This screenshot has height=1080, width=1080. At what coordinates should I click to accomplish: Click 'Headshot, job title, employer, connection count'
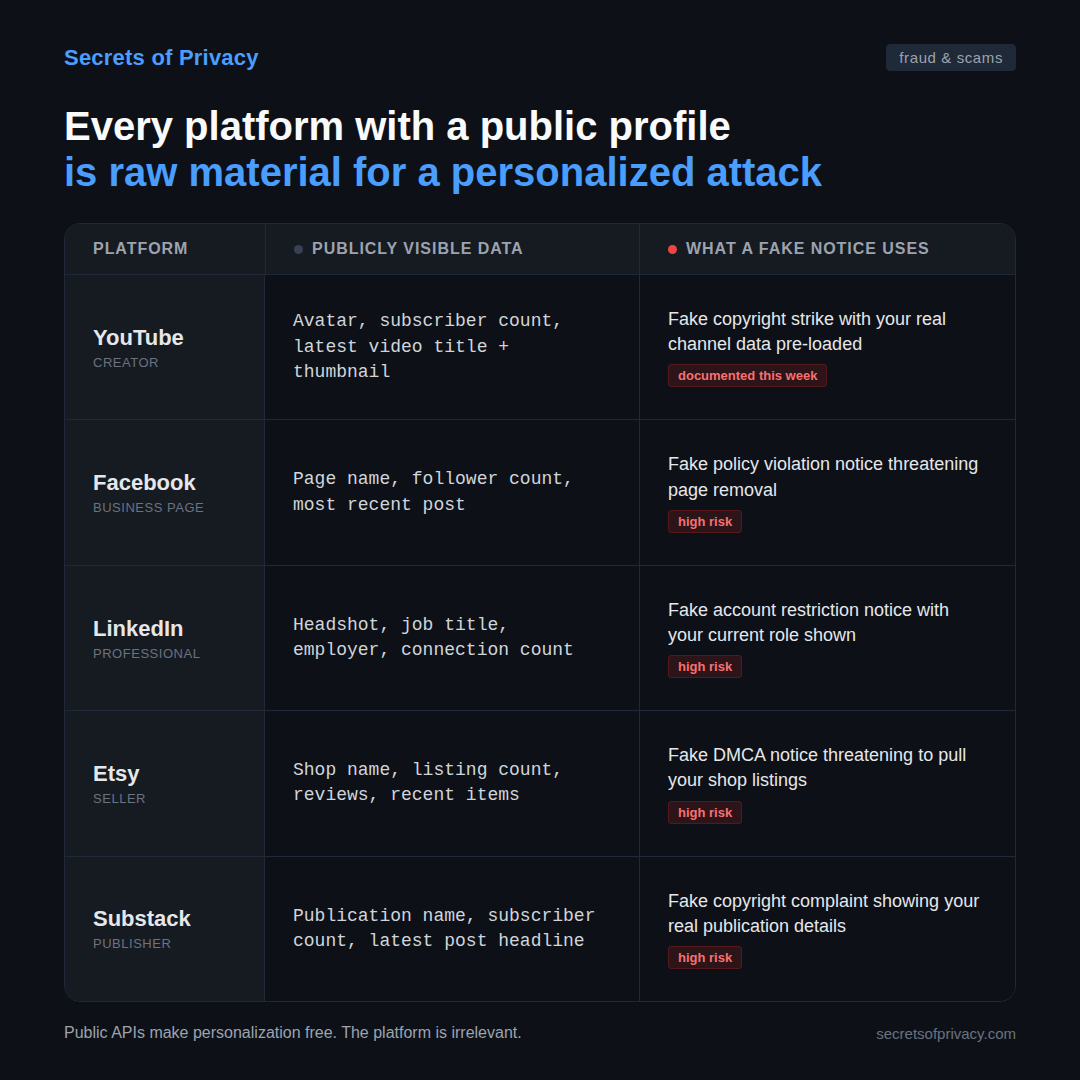point(433,637)
